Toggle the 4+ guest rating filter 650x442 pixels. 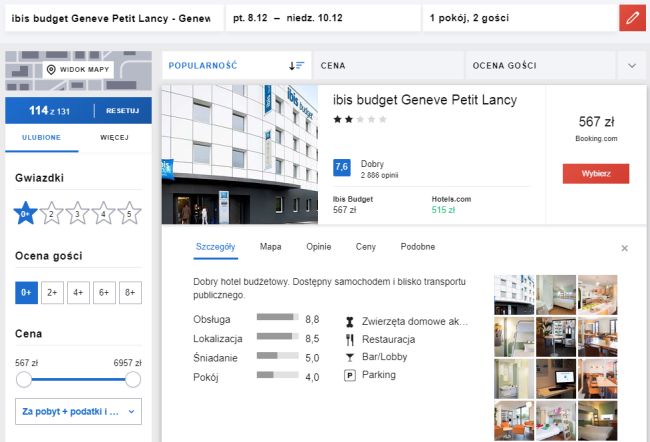click(x=78, y=293)
